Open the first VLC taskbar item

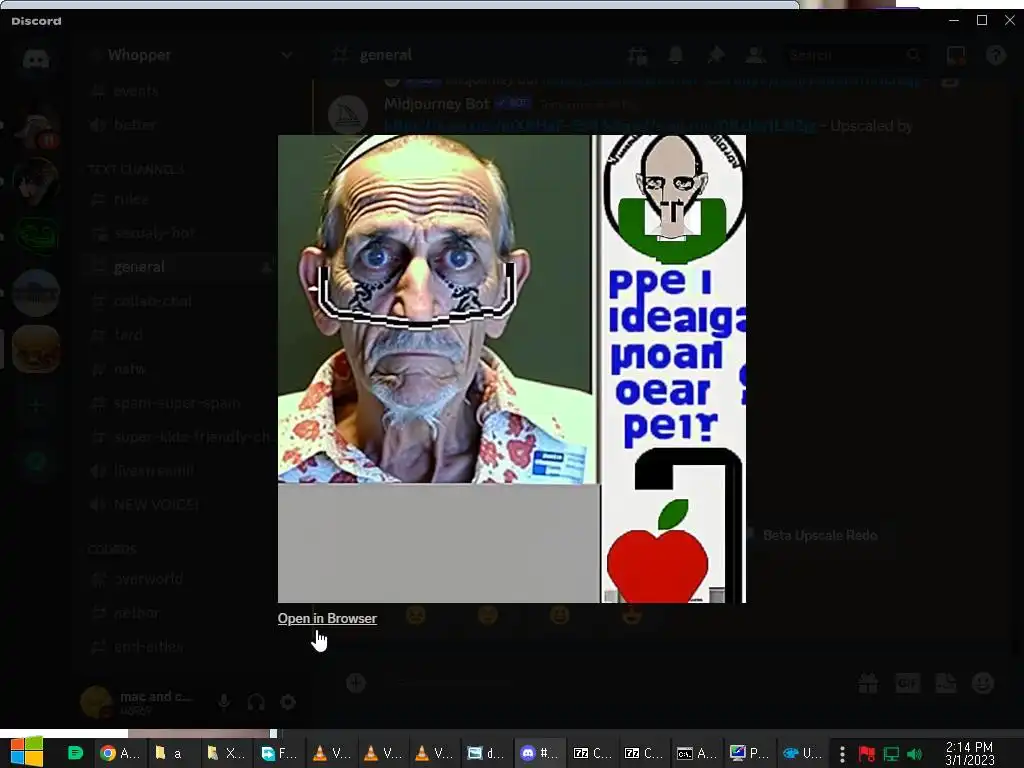(x=331, y=753)
